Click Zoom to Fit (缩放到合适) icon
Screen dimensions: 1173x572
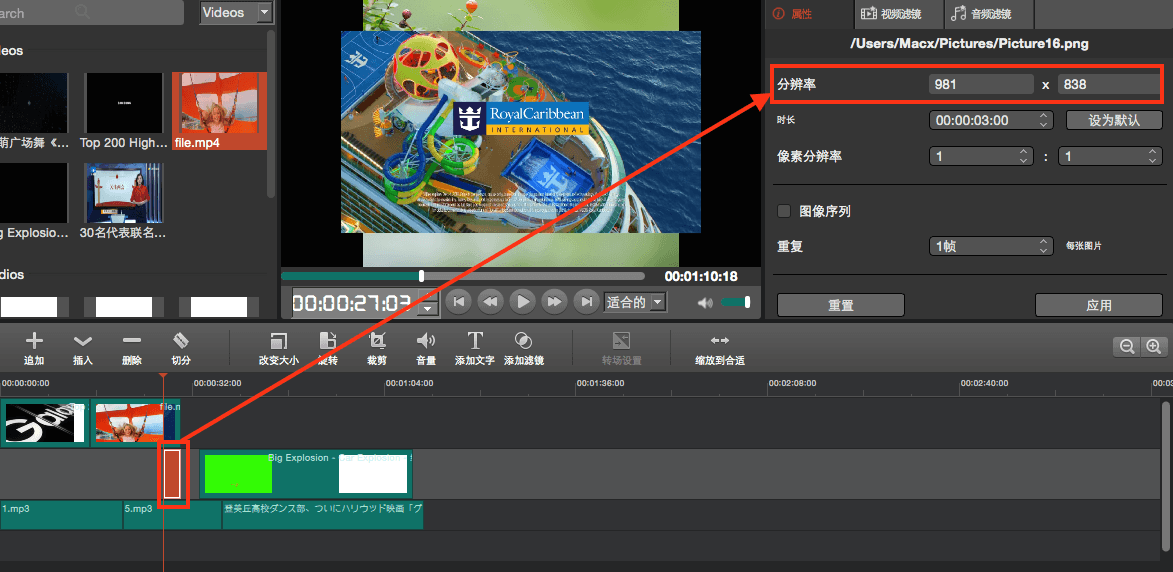[720, 341]
